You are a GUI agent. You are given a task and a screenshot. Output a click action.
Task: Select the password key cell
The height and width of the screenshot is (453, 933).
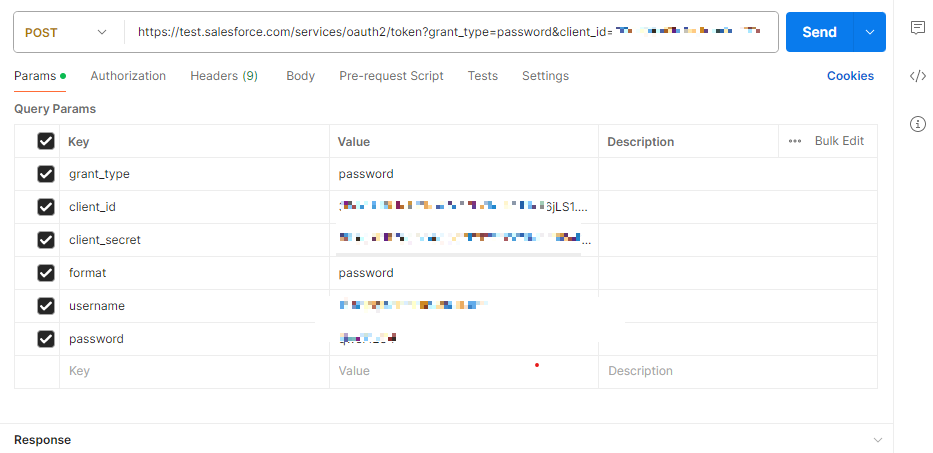point(194,339)
